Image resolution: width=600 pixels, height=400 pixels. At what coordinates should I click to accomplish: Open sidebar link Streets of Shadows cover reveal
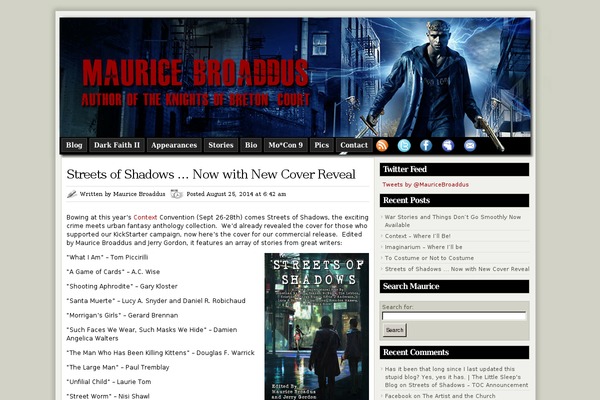click(457, 269)
